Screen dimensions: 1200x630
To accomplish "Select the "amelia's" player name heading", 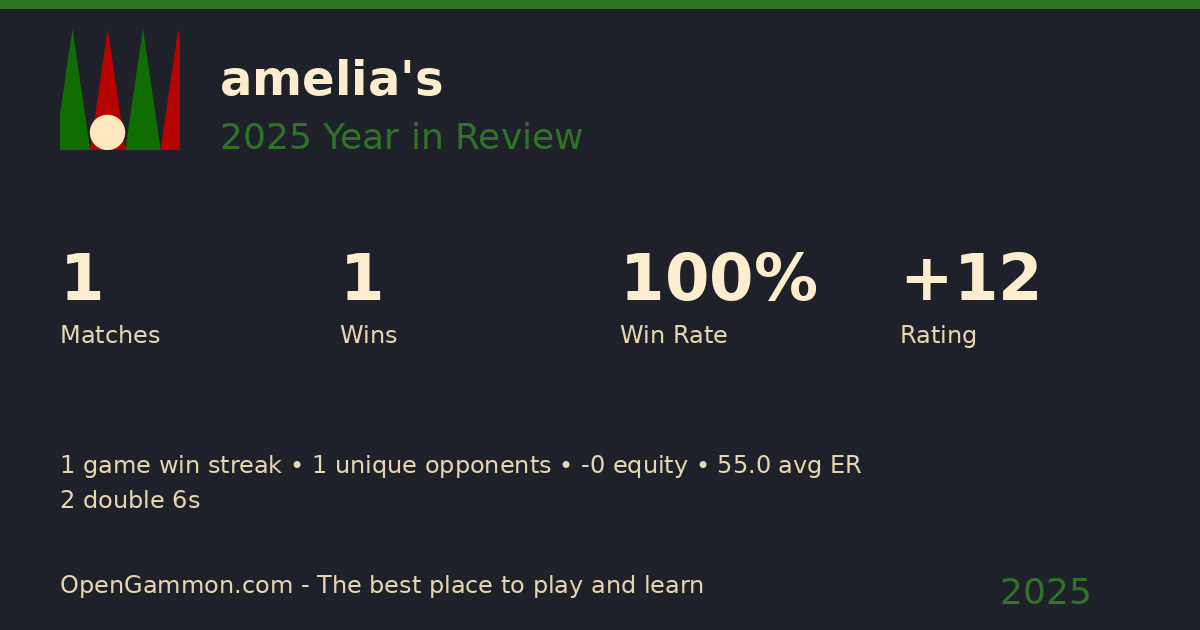I will point(331,80).
